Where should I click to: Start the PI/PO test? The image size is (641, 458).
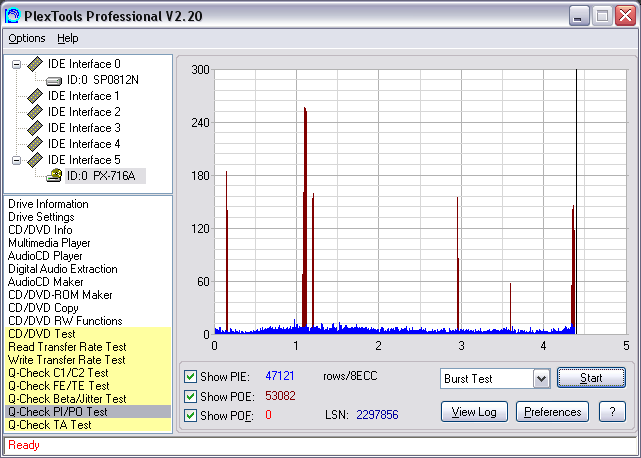click(x=591, y=378)
